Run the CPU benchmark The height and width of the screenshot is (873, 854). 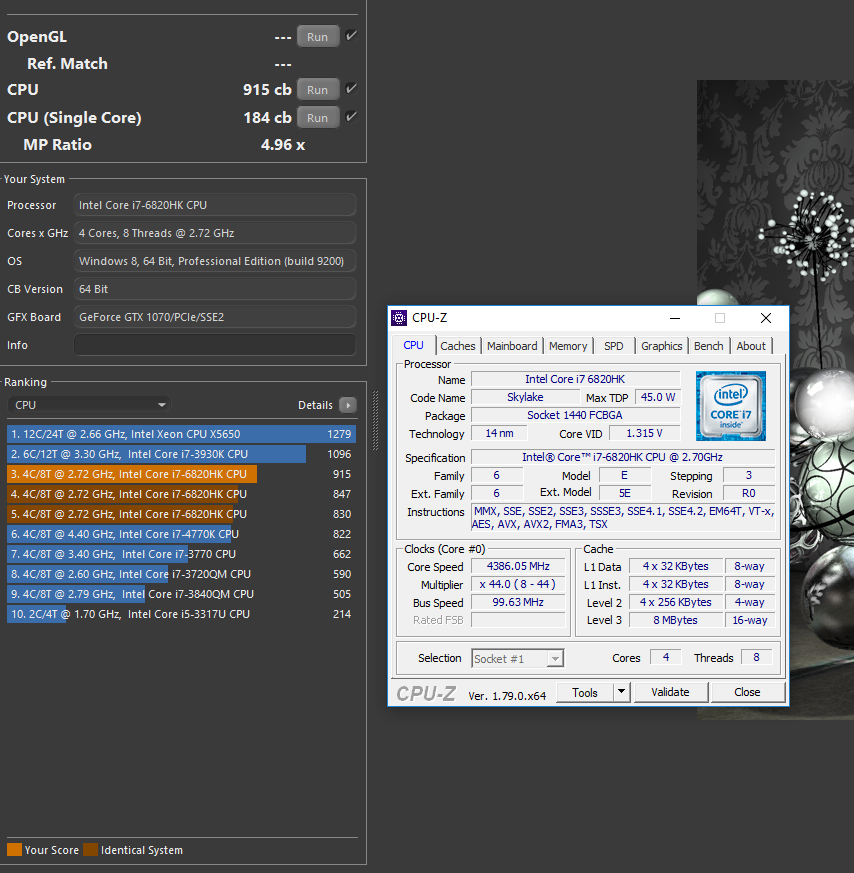(317, 90)
